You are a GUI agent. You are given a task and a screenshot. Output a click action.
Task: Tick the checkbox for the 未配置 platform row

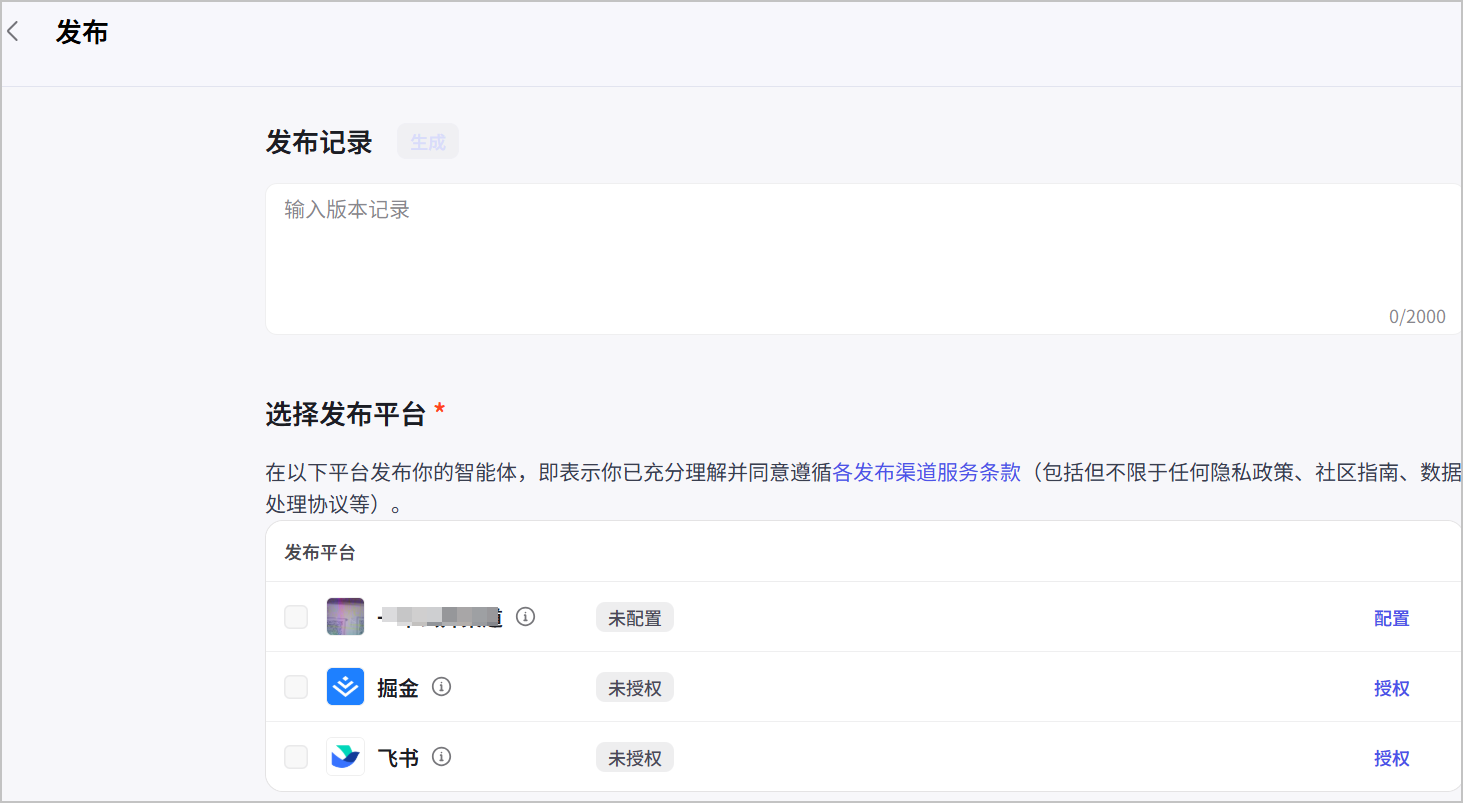click(x=296, y=617)
